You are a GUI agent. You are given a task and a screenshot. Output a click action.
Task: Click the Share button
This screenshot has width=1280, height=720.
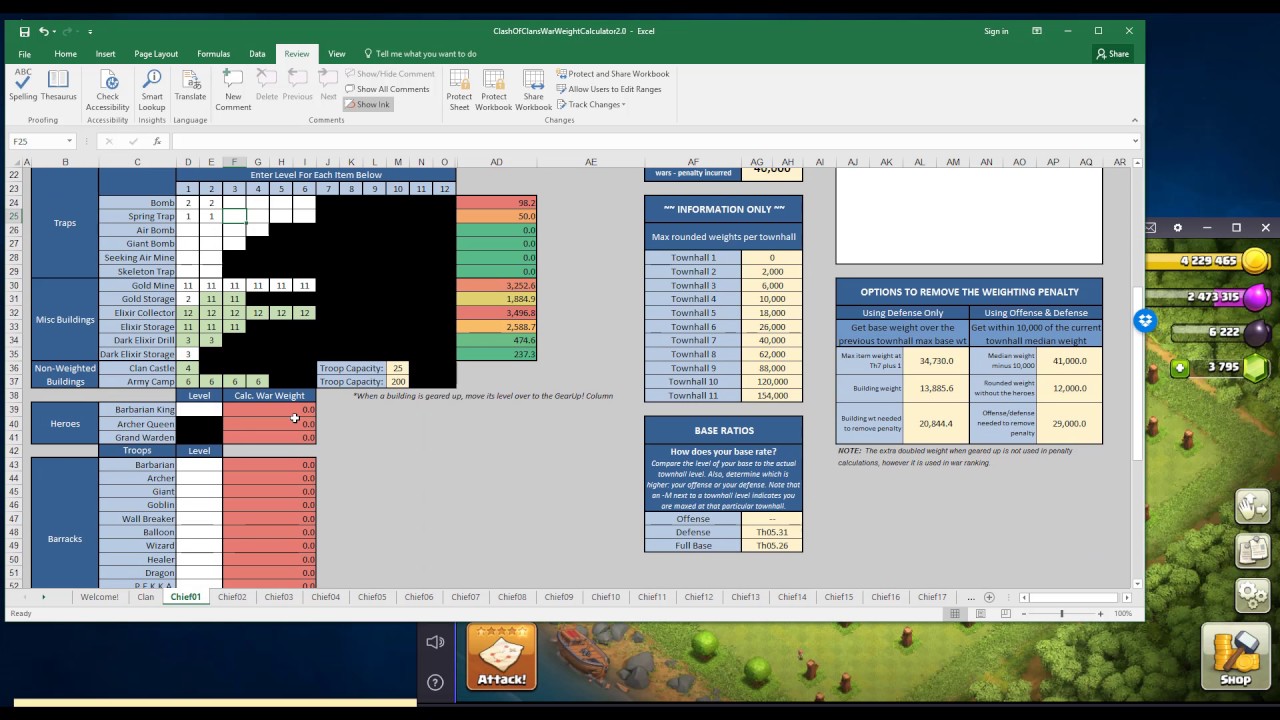(1113, 54)
